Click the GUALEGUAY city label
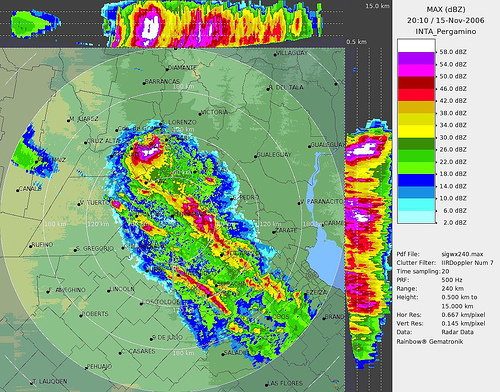This screenshot has width=500, height=392. point(274,155)
